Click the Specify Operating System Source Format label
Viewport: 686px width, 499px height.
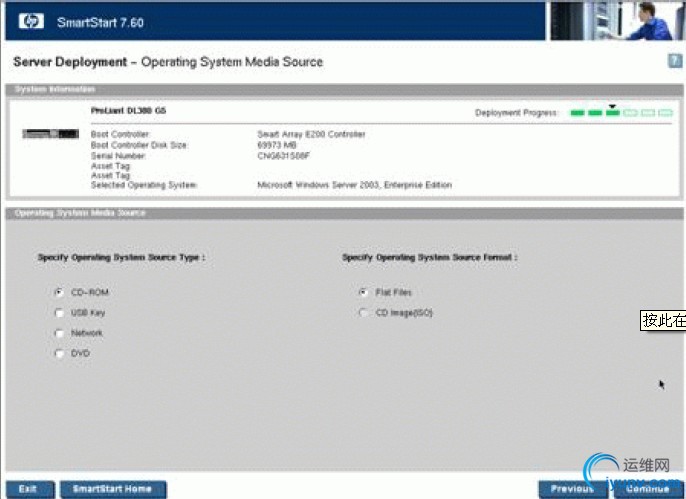click(430, 257)
